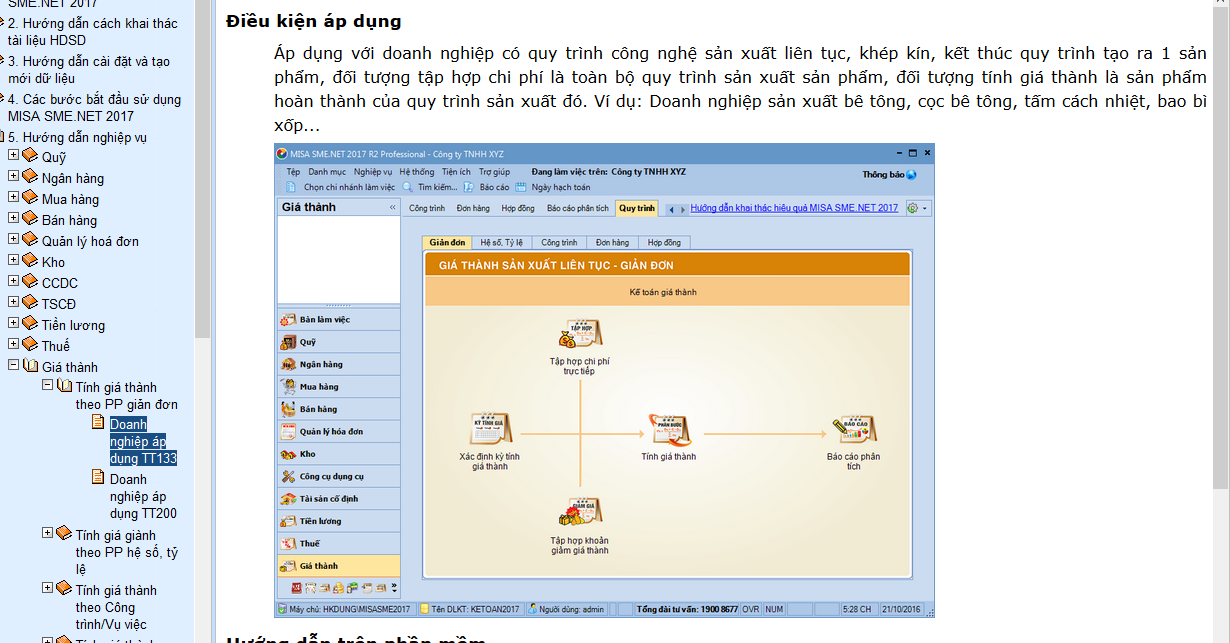Select Bán hàng module in MISA screenshot sidebar
Screen dimensions: 1230x643
[x=339, y=409]
